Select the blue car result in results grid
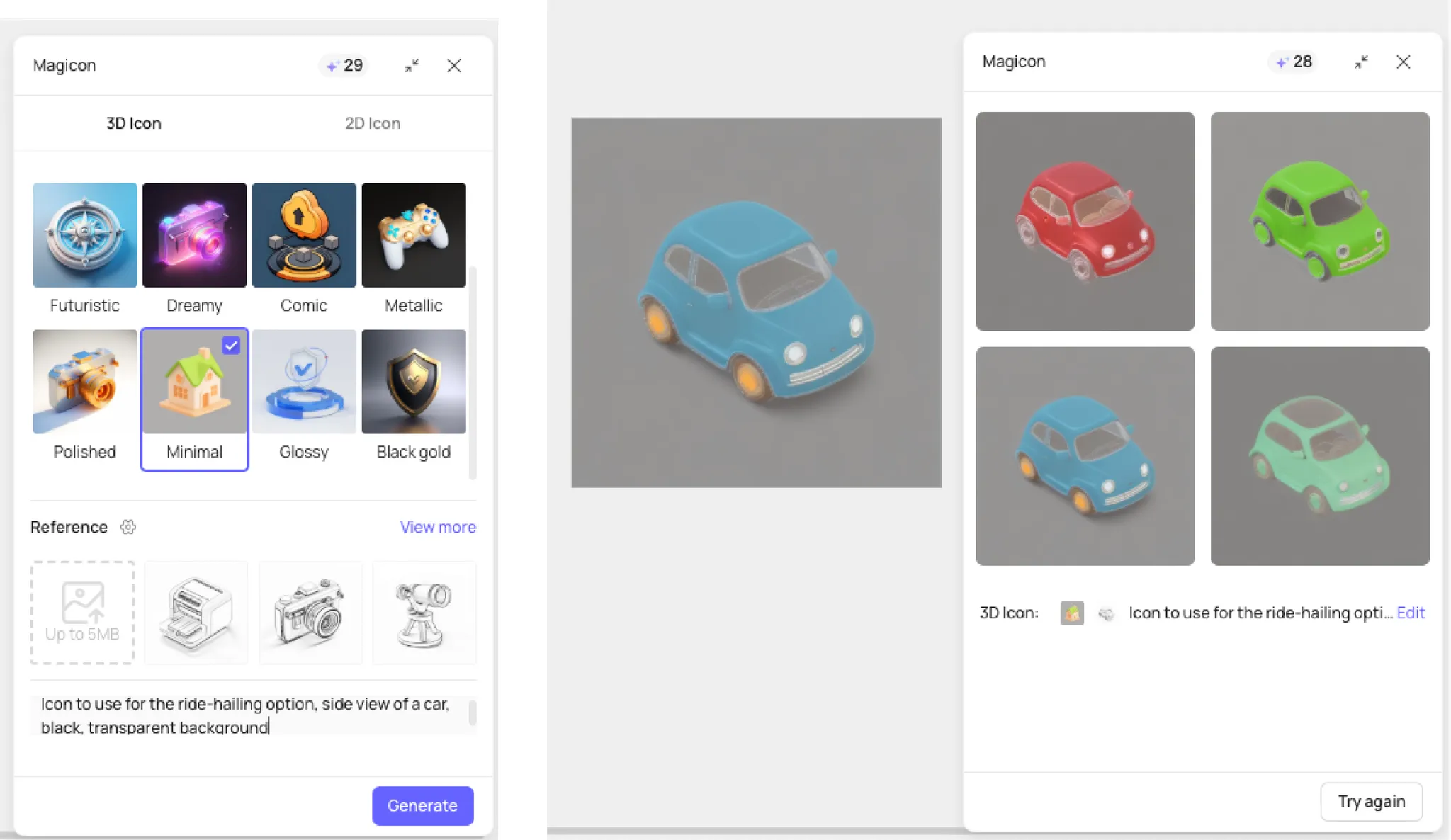Image resolution: width=1451 pixels, height=840 pixels. pos(1085,456)
